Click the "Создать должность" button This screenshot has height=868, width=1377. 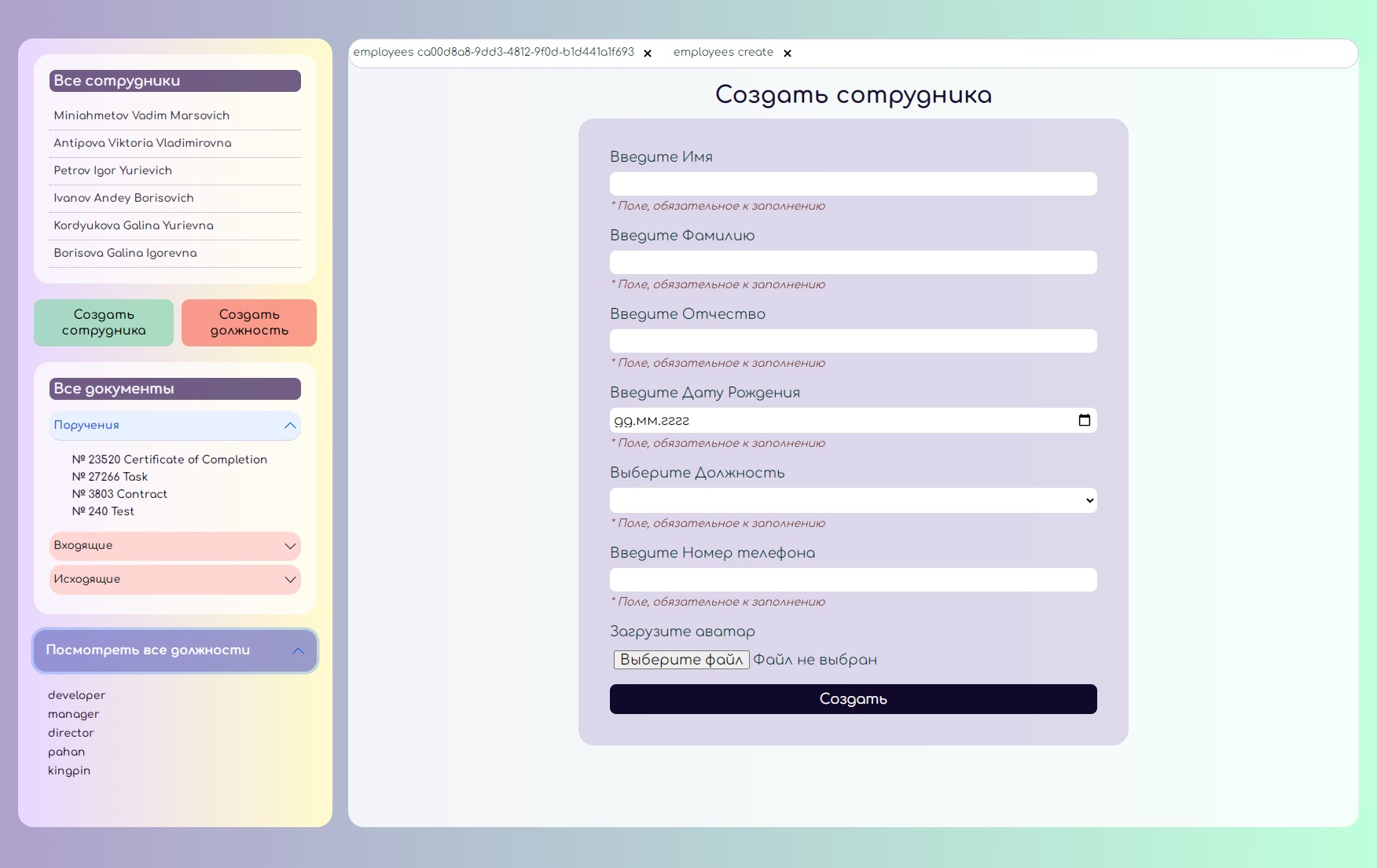[x=248, y=322]
